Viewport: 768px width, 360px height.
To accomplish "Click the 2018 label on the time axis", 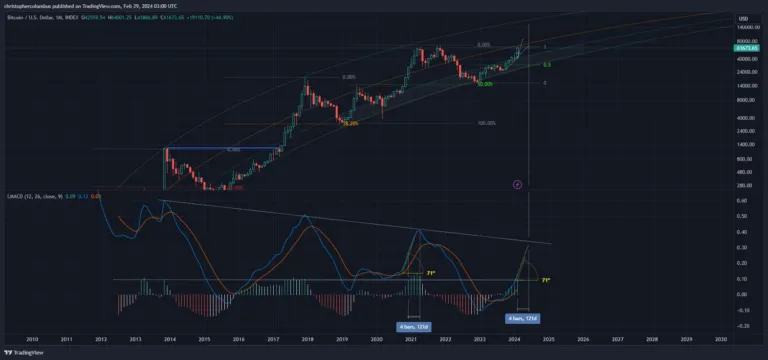I will (308, 339).
